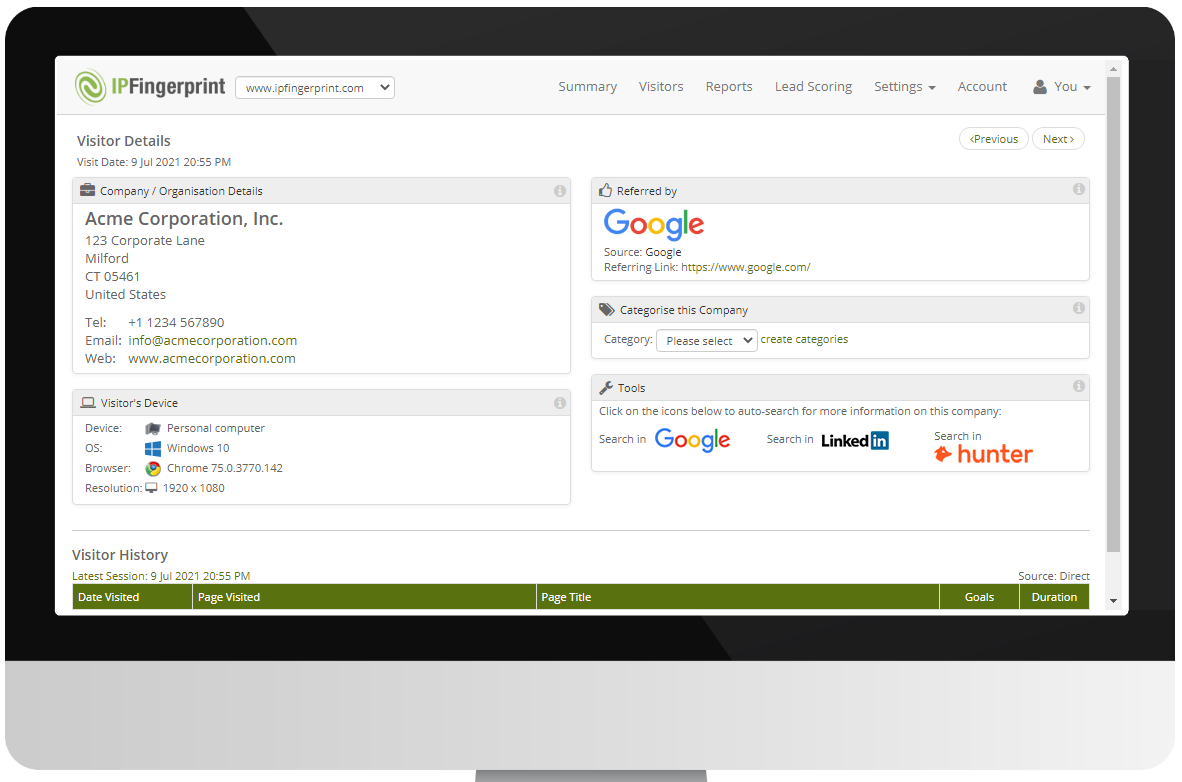Image resolution: width=1182 pixels, height=782 pixels.
Task: Search company in LinkedIn via Tools icon
Action: tap(855, 440)
